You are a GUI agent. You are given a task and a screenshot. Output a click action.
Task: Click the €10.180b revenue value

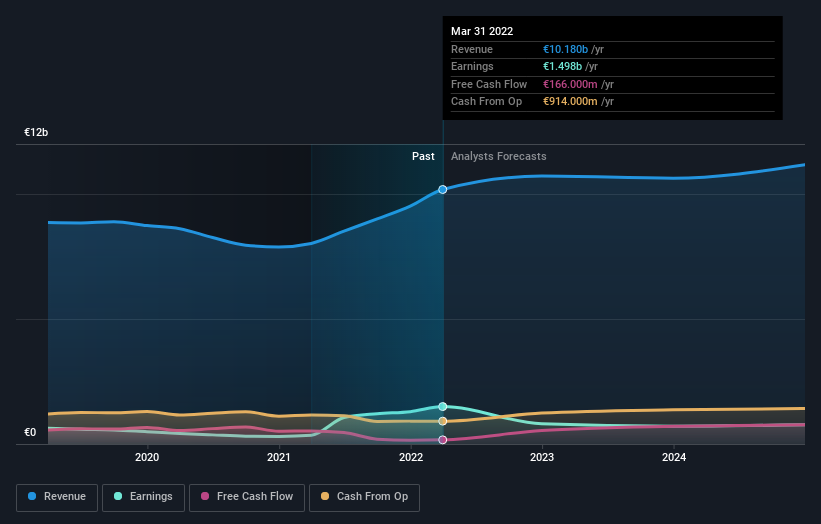(565, 49)
